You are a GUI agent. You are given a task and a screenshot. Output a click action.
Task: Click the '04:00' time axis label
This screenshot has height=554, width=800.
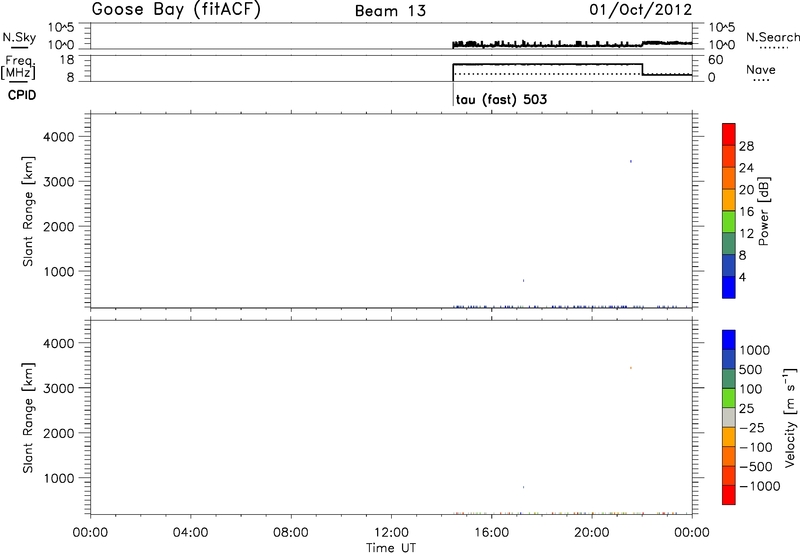(190, 533)
